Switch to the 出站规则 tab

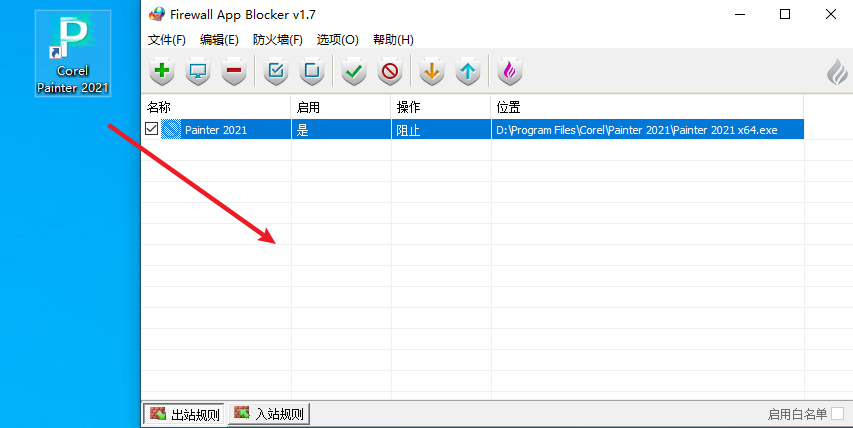[x=184, y=414]
